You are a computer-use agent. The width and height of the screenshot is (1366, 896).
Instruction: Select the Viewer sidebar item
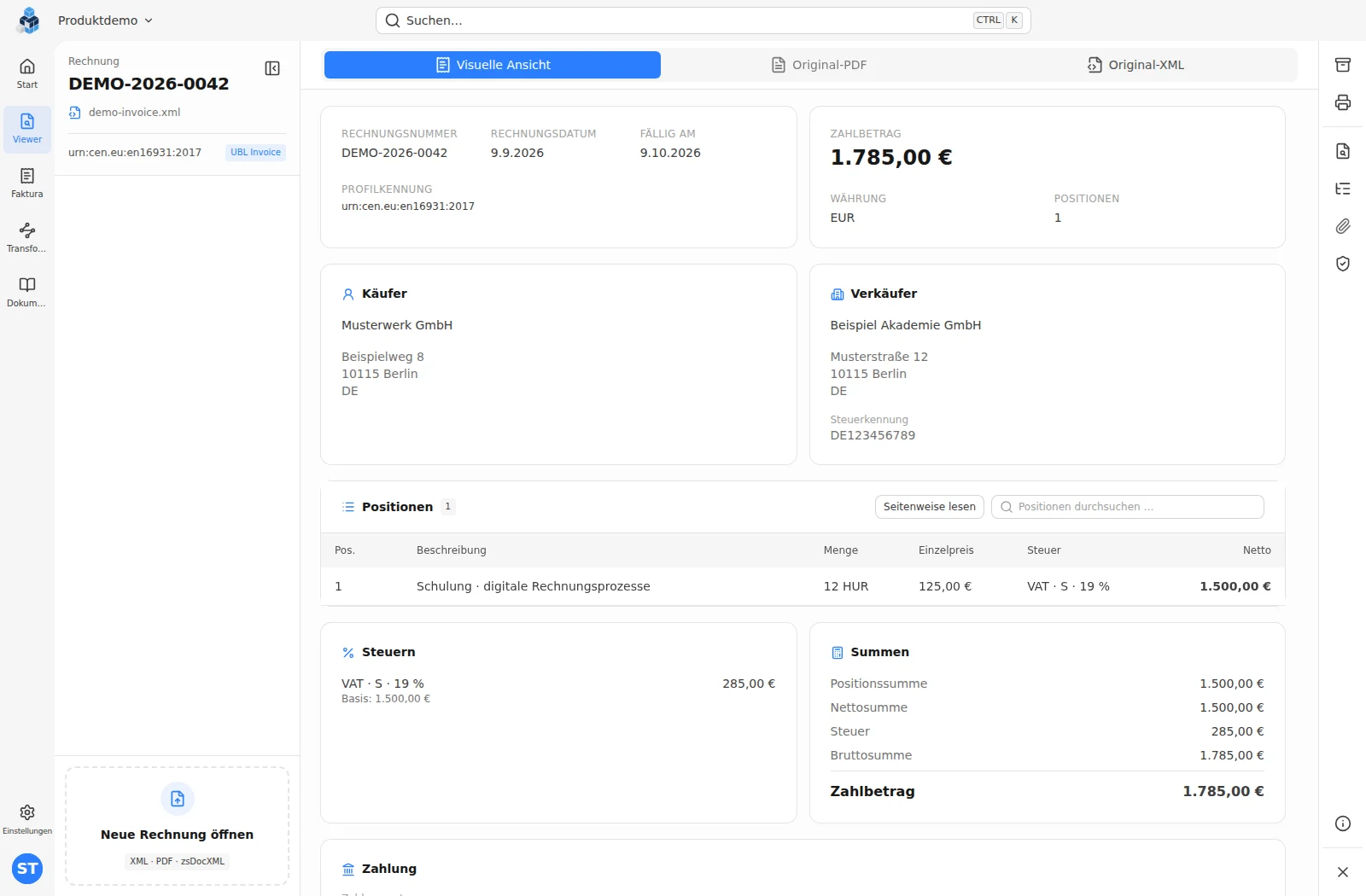coord(27,129)
